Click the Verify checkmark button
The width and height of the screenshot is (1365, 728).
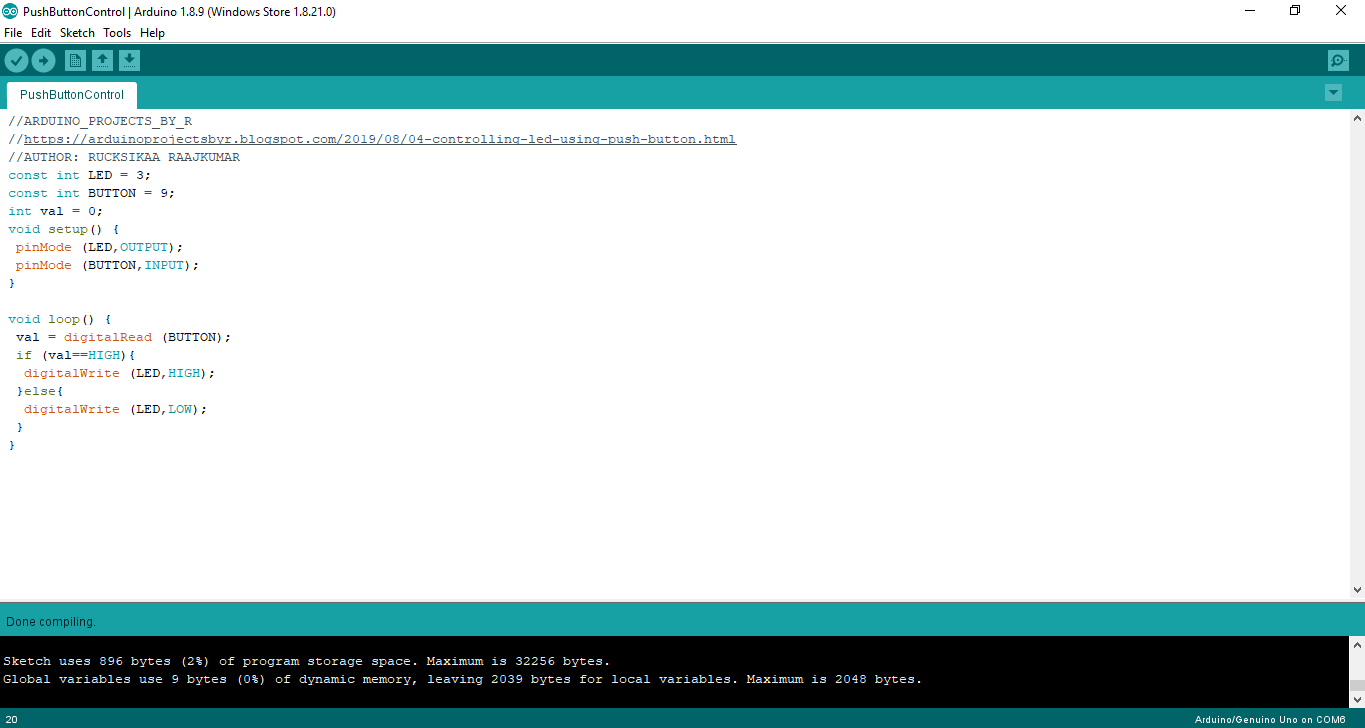pyautogui.click(x=16, y=61)
